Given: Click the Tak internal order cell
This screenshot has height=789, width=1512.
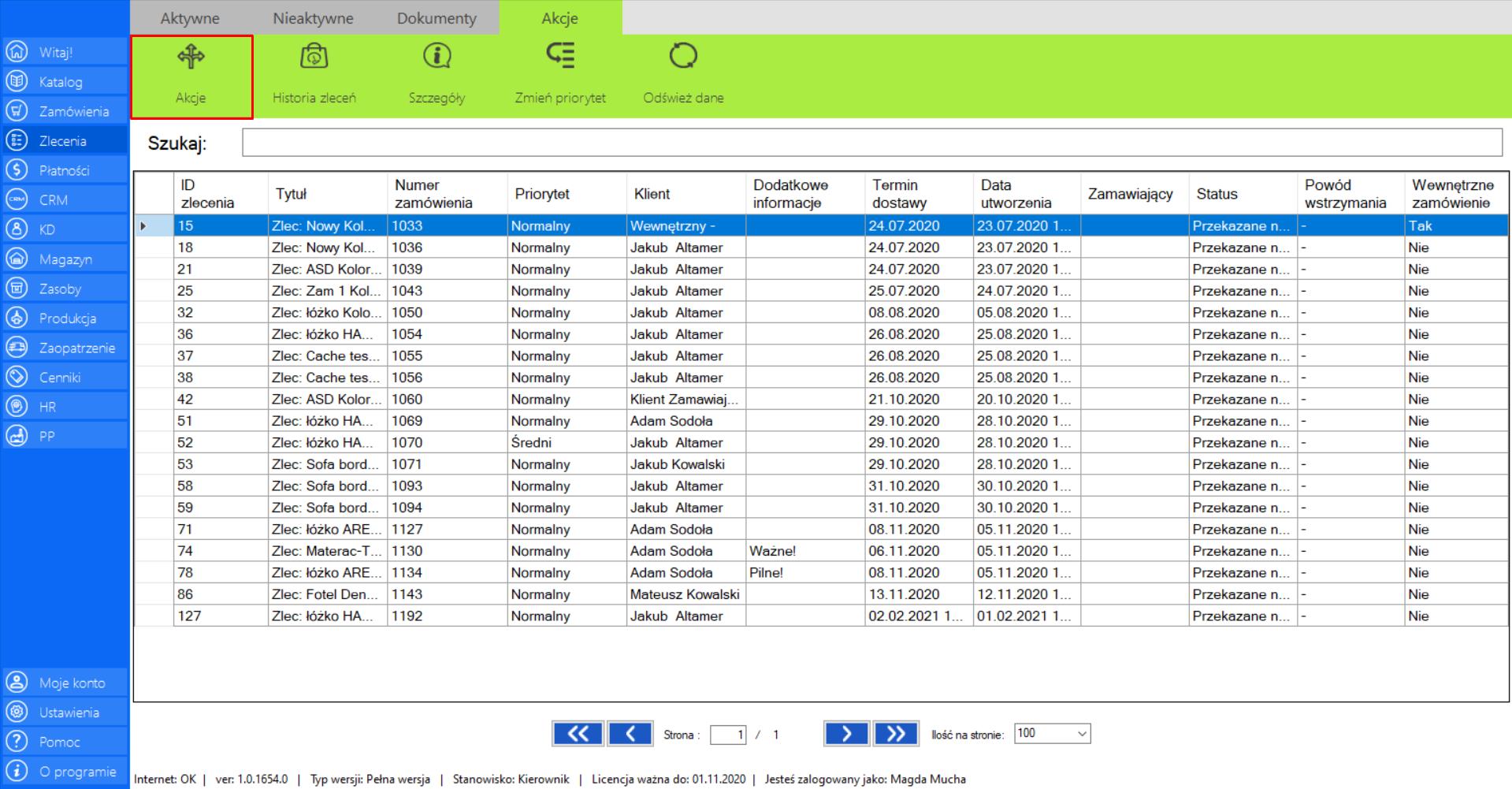Looking at the screenshot, I should click(1457, 225).
